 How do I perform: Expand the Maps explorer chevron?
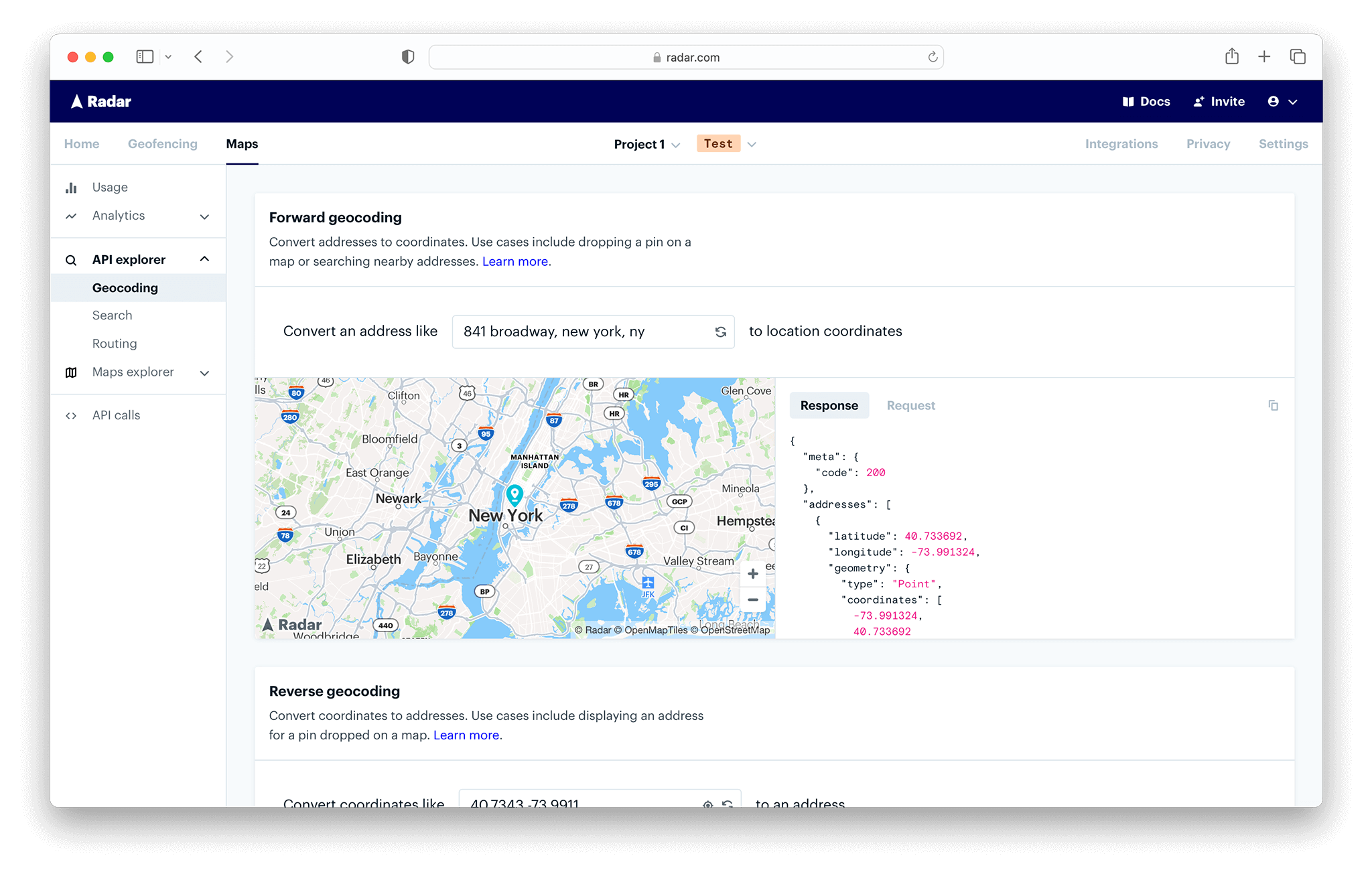coord(205,373)
